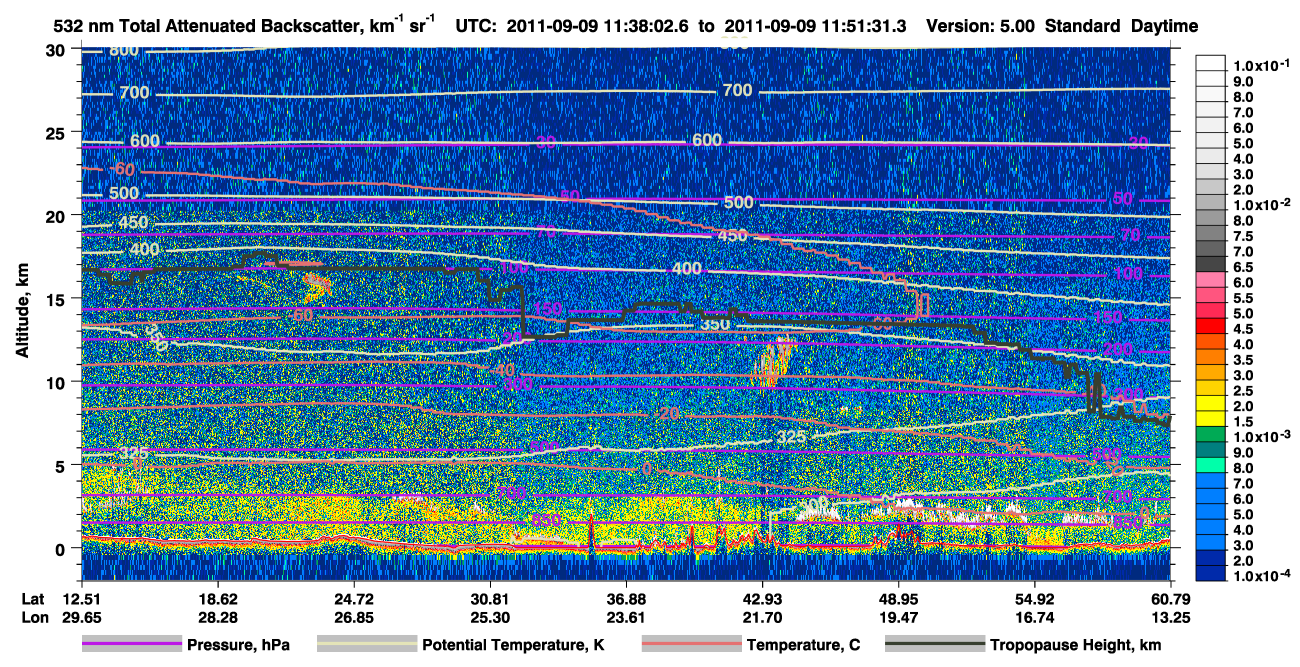The height and width of the screenshot is (667, 1300).
Task: Click the salmon line sample beside Temperature legend
Action: 691,645
